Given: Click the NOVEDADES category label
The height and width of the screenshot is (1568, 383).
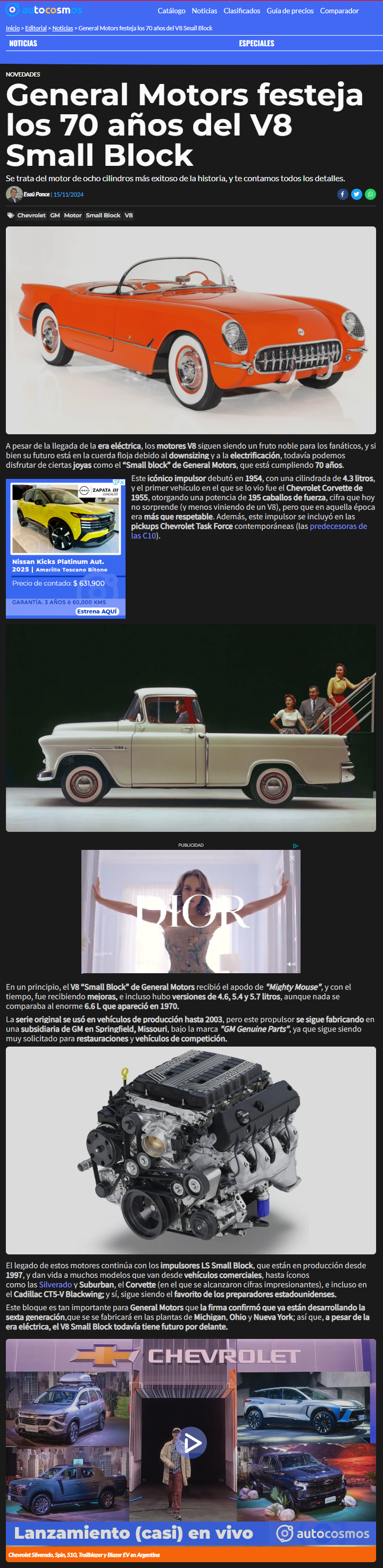Looking at the screenshot, I should [23, 74].
